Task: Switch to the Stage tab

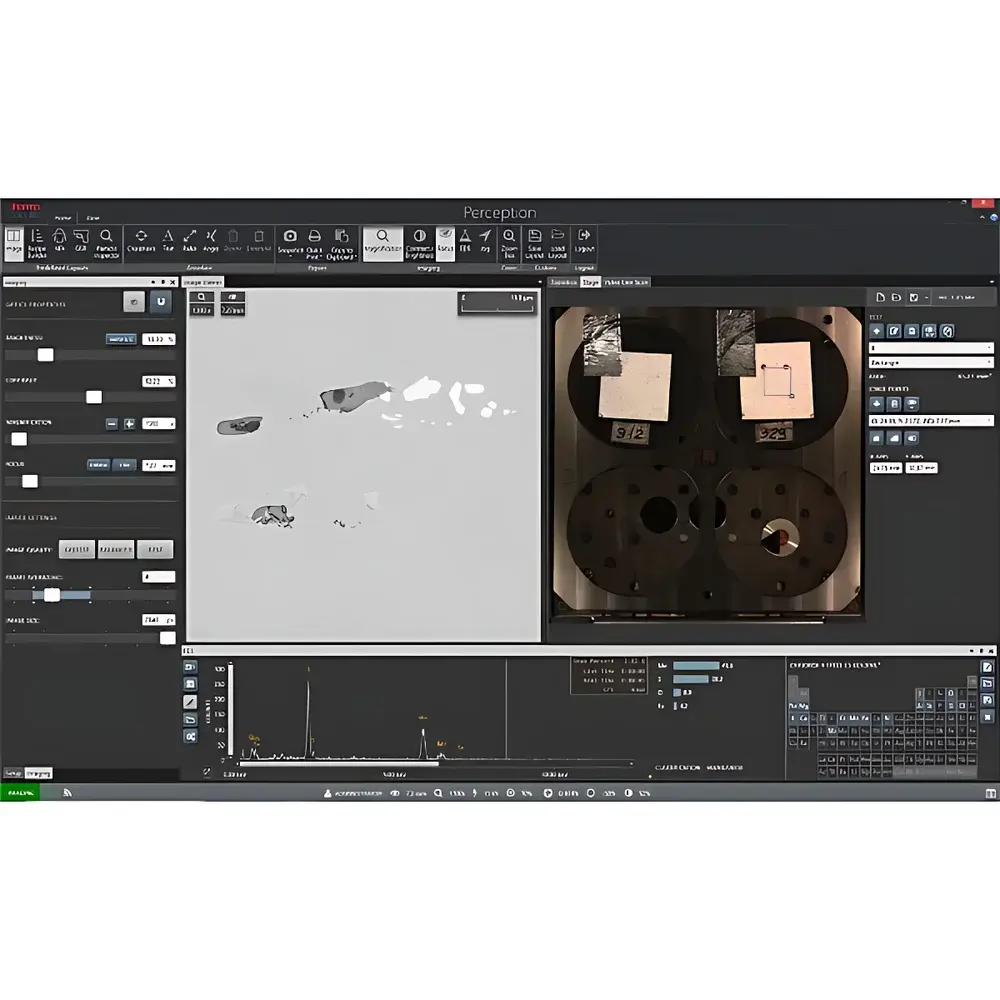Action: [x=591, y=282]
